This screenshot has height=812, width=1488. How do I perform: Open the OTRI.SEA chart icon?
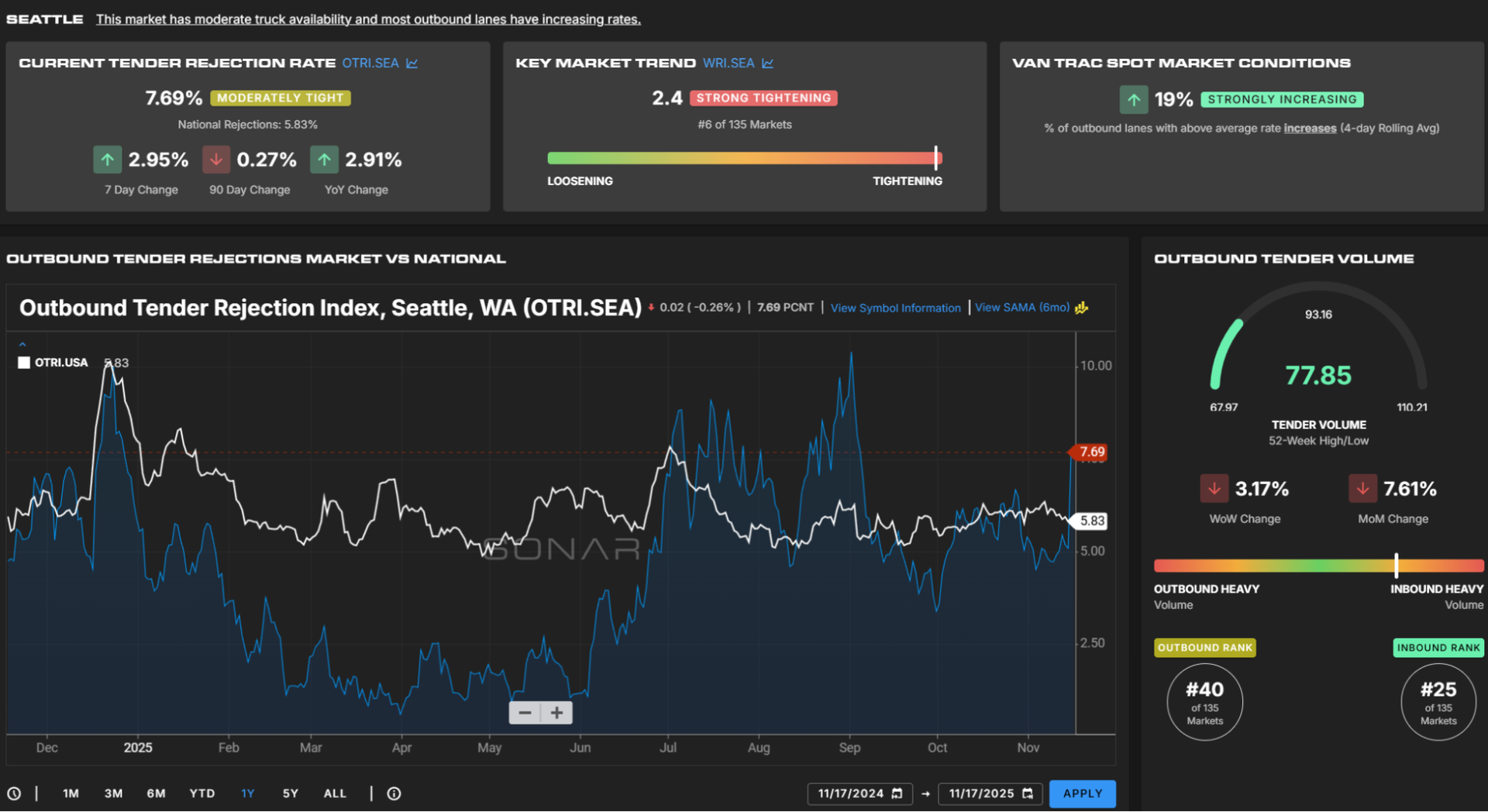click(x=412, y=64)
